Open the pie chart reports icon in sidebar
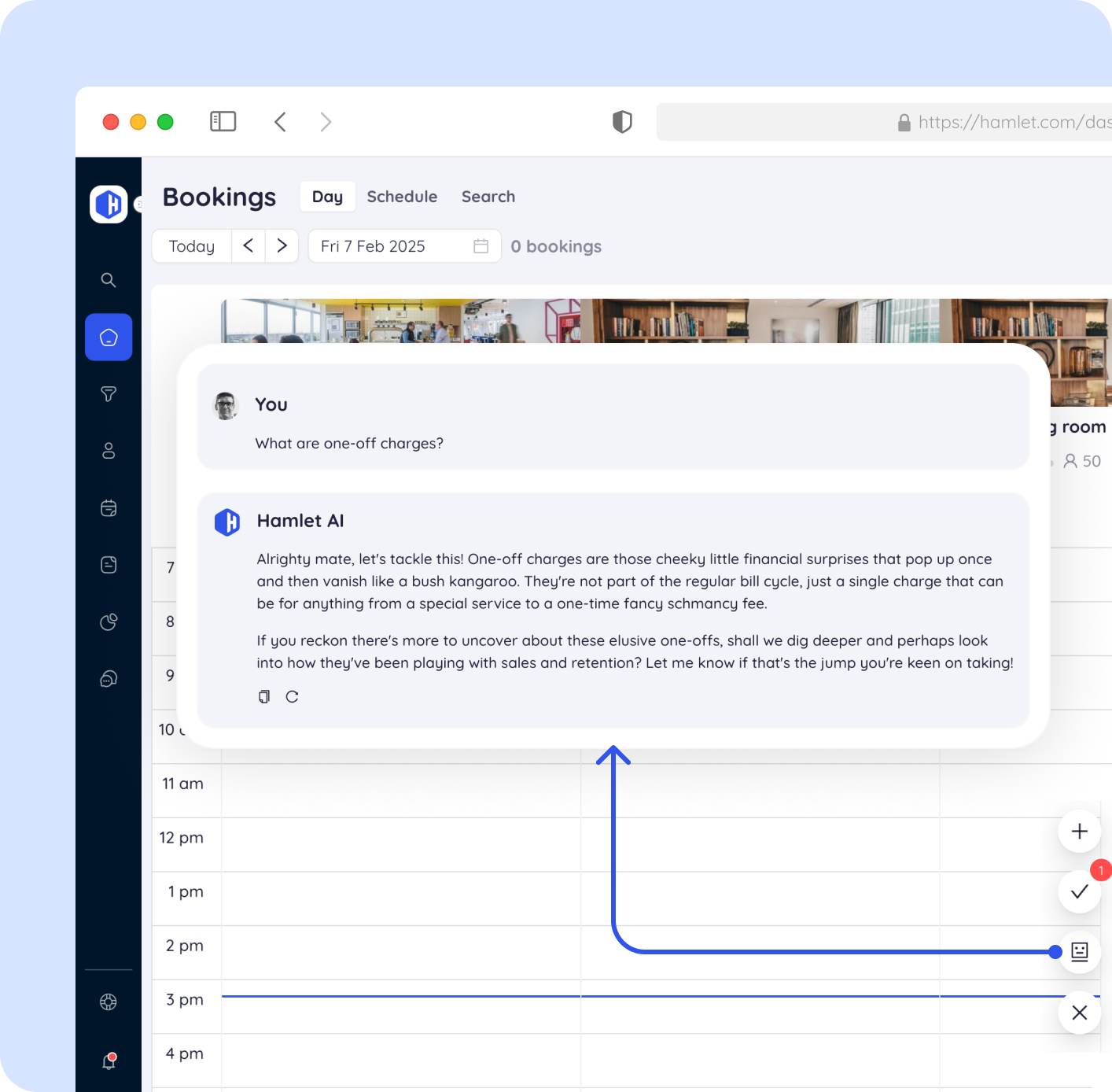 coord(109,622)
